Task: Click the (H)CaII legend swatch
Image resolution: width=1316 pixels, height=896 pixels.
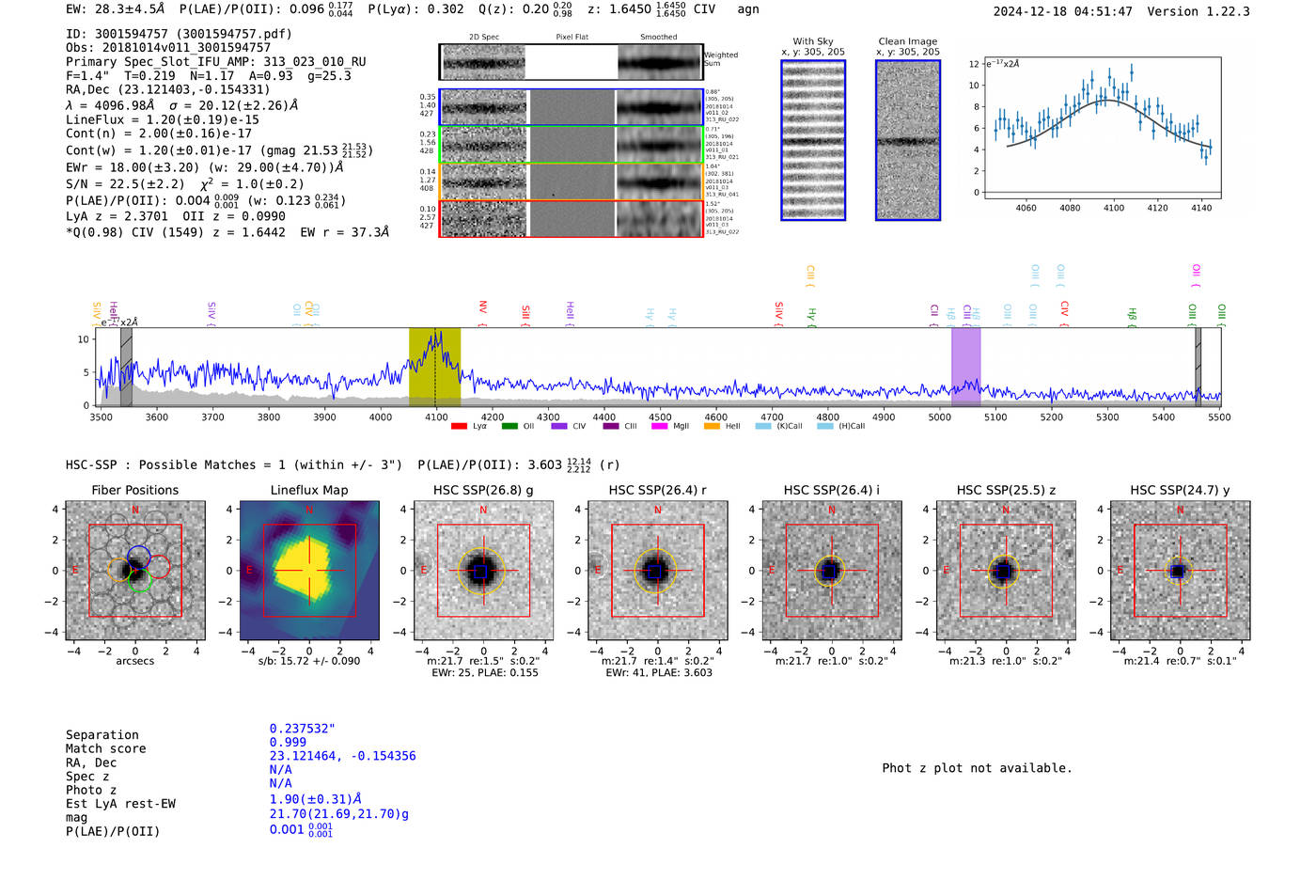Action: pyautogui.click(x=825, y=427)
